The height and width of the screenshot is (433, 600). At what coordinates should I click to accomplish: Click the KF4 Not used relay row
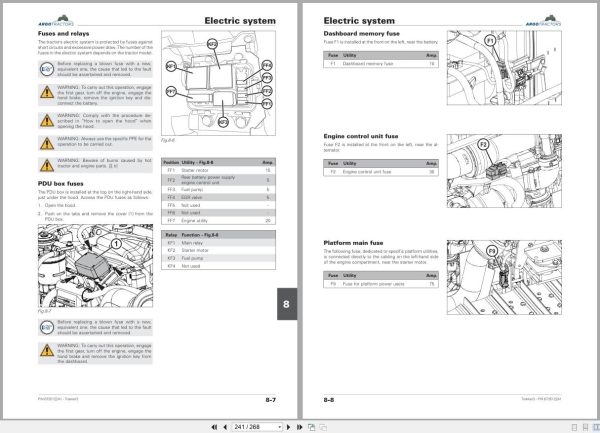218,266
